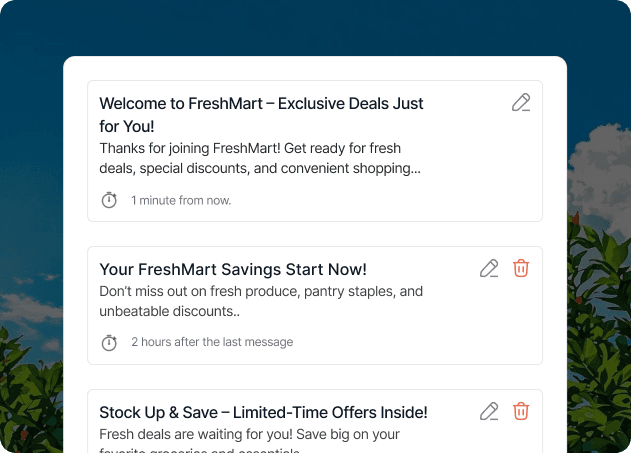Delete the FreshMart Savings Start Now message
The image size is (631, 453).
coord(521,268)
